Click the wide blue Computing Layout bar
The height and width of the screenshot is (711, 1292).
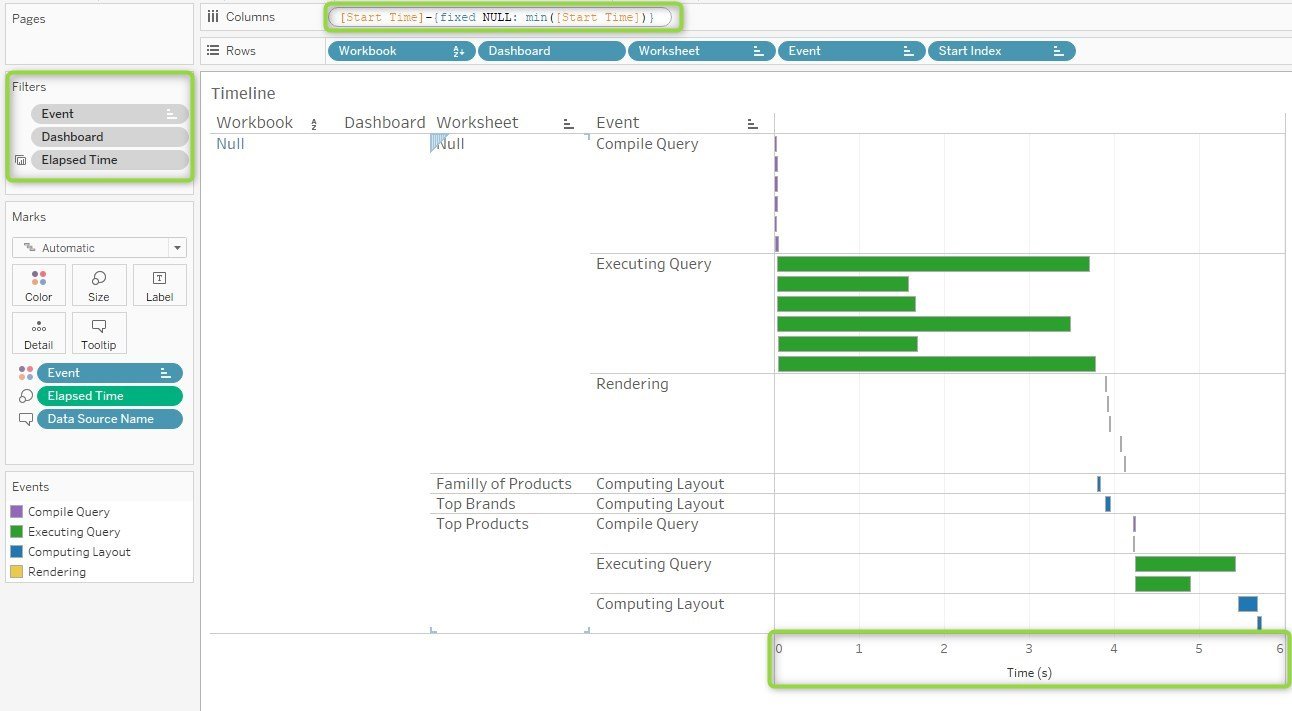point(1247,604)
